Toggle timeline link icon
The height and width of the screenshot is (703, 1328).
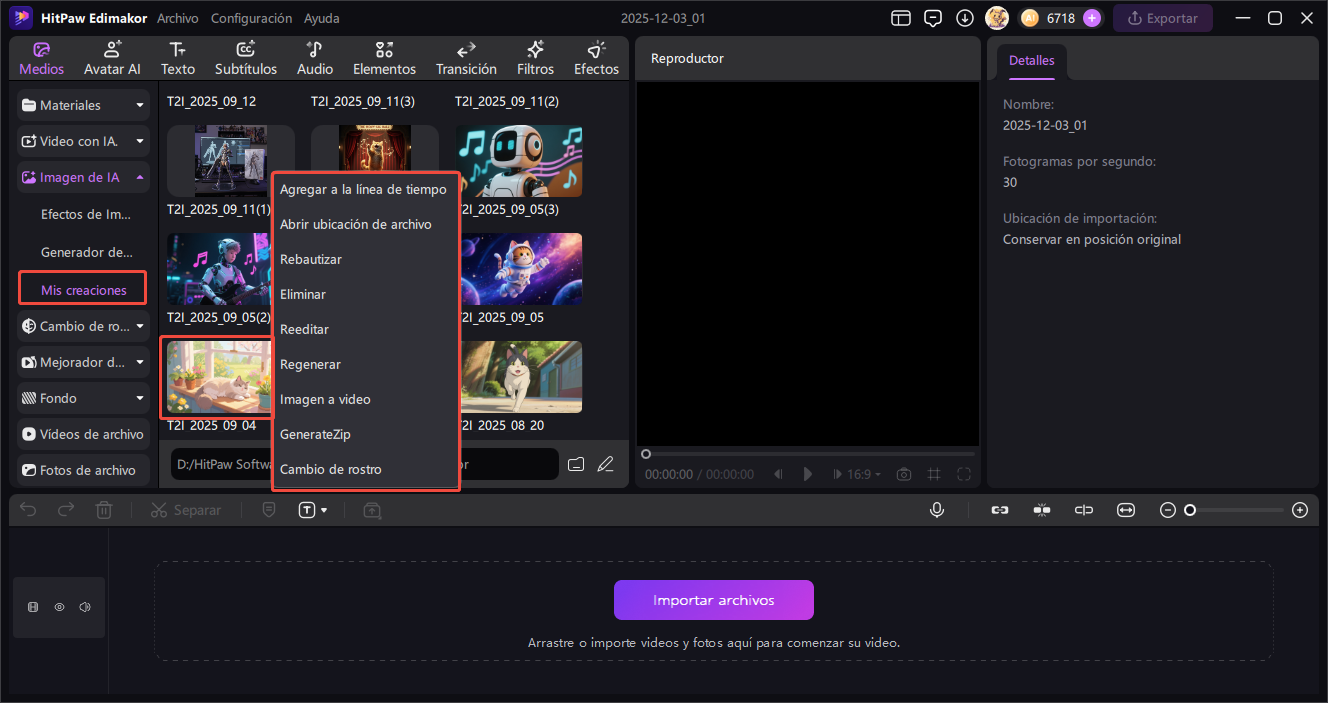[999, 510]
